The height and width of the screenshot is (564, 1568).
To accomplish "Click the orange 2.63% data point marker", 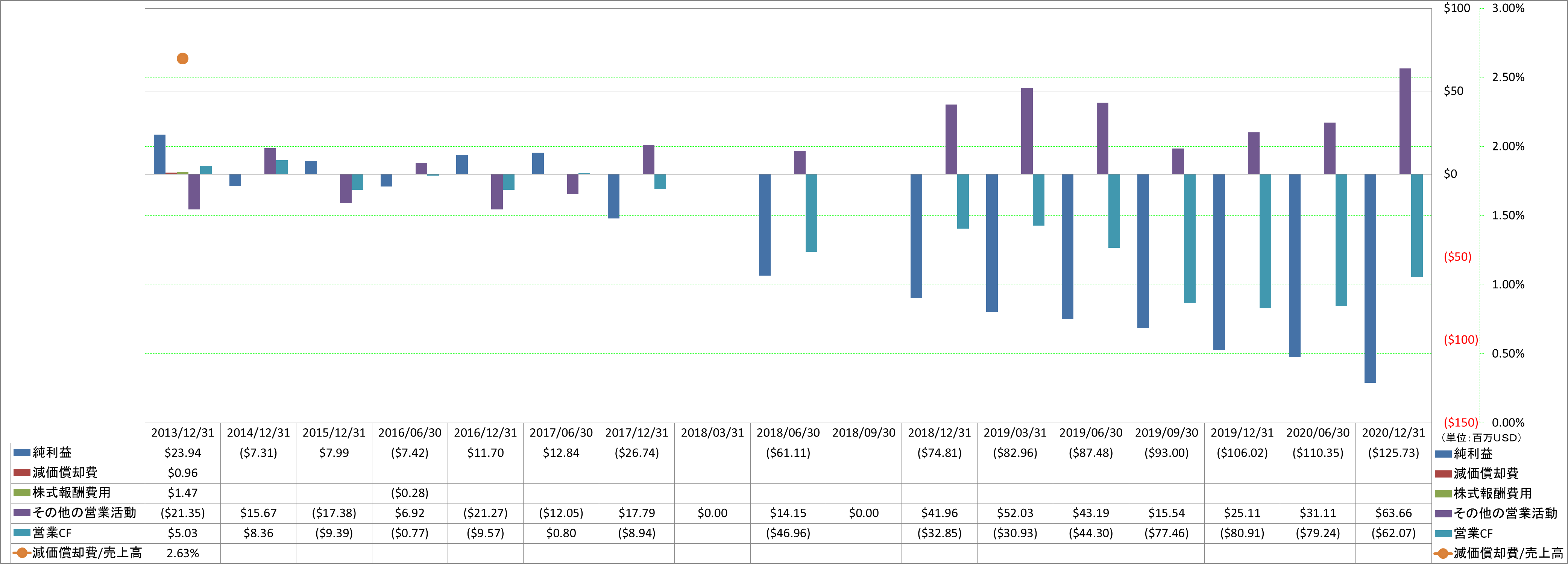I will point(183,58).
